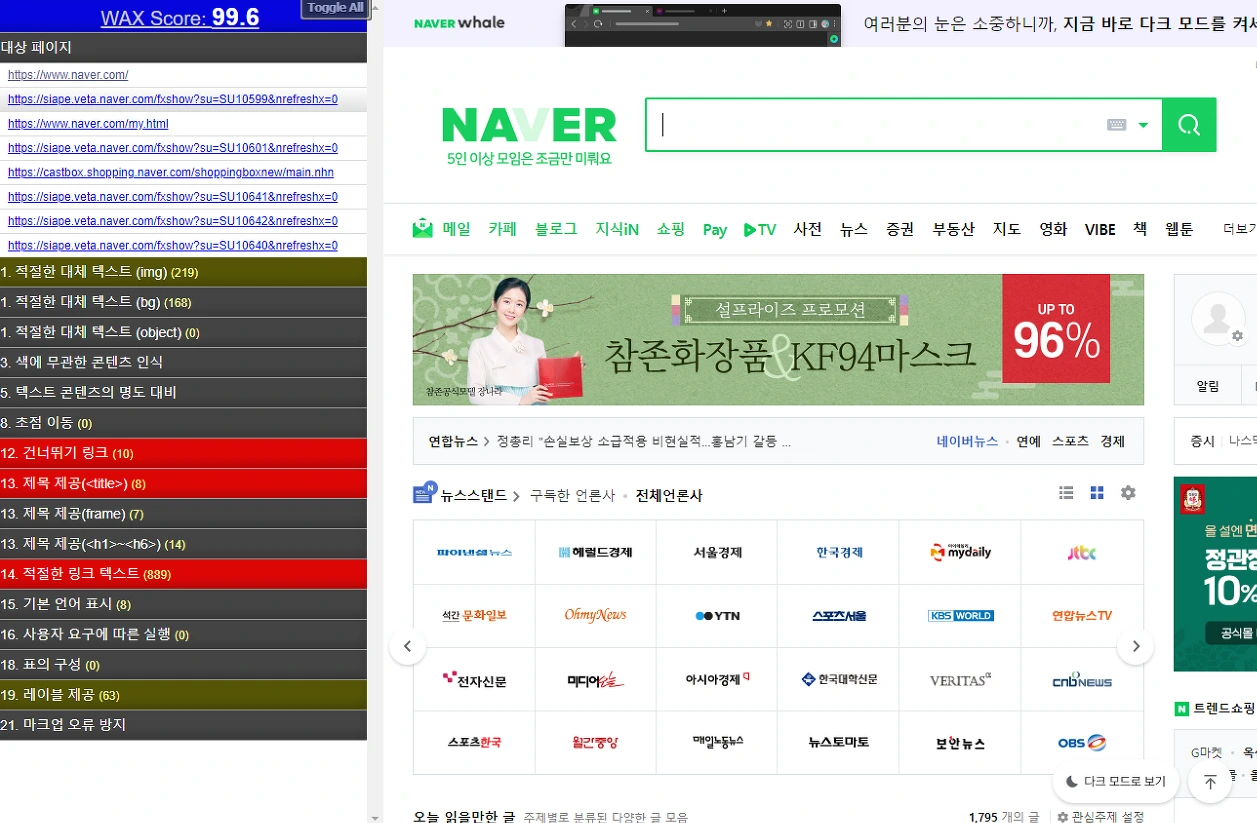Open the naver.com/my.html page link
The height and width of the screenshot is (823, 1257).
click(88, 124)
